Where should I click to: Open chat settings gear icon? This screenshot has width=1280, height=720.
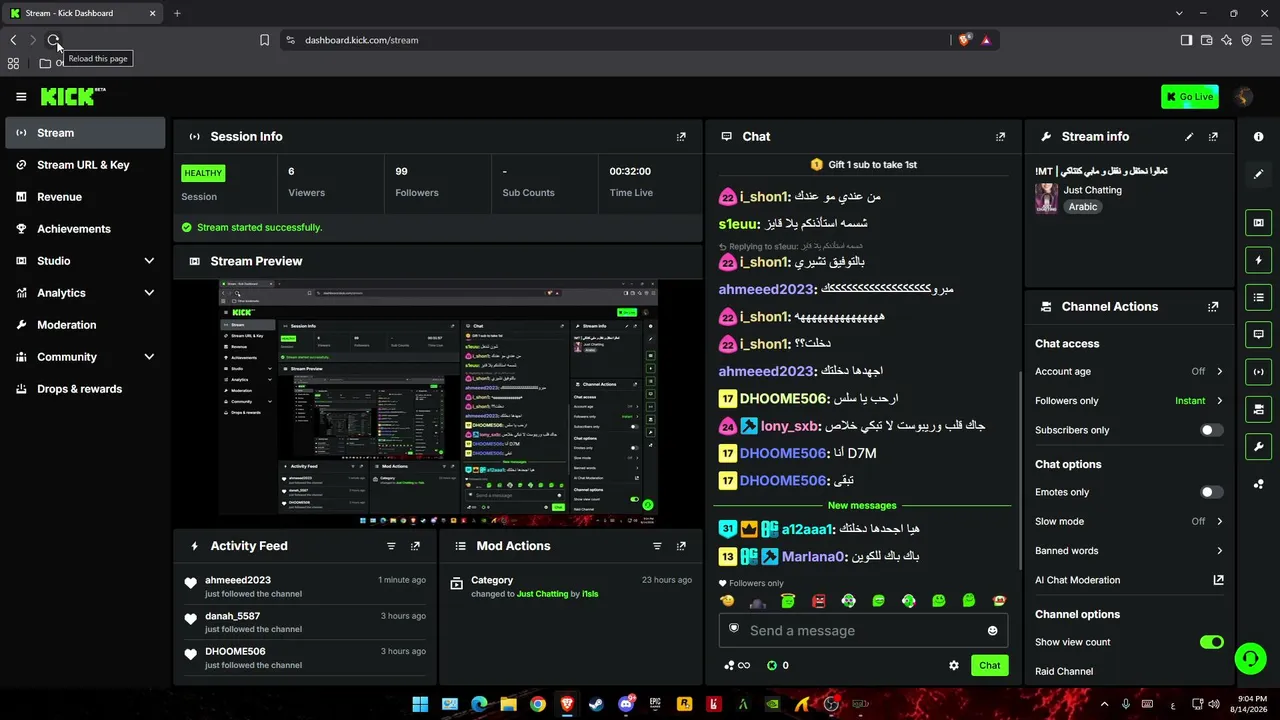(954, 666)
